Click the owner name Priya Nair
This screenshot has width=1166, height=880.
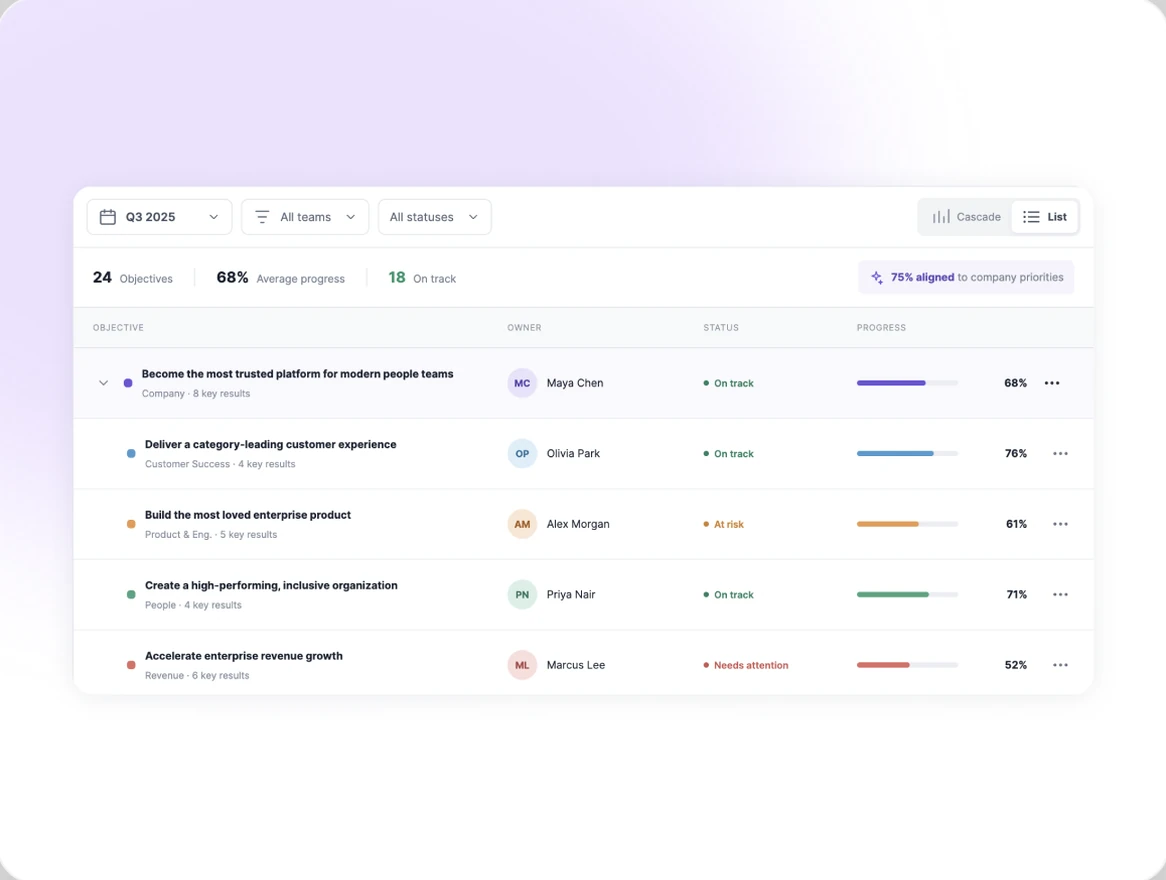click(x=571, y=594)
